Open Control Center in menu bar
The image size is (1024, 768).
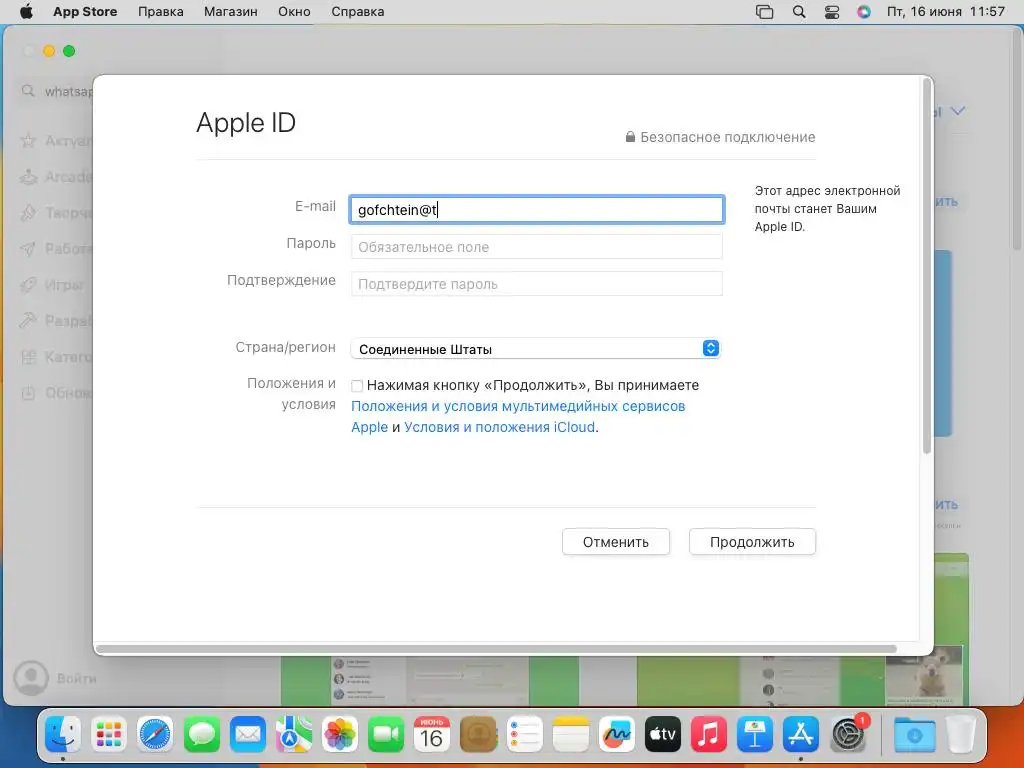(x=831, y=12)
